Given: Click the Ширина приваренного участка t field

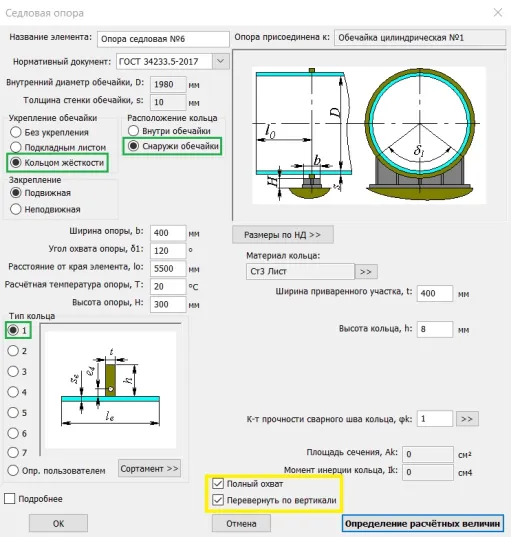Looking at the screenshot, I should pyautogui.click(x=435, y=294).
